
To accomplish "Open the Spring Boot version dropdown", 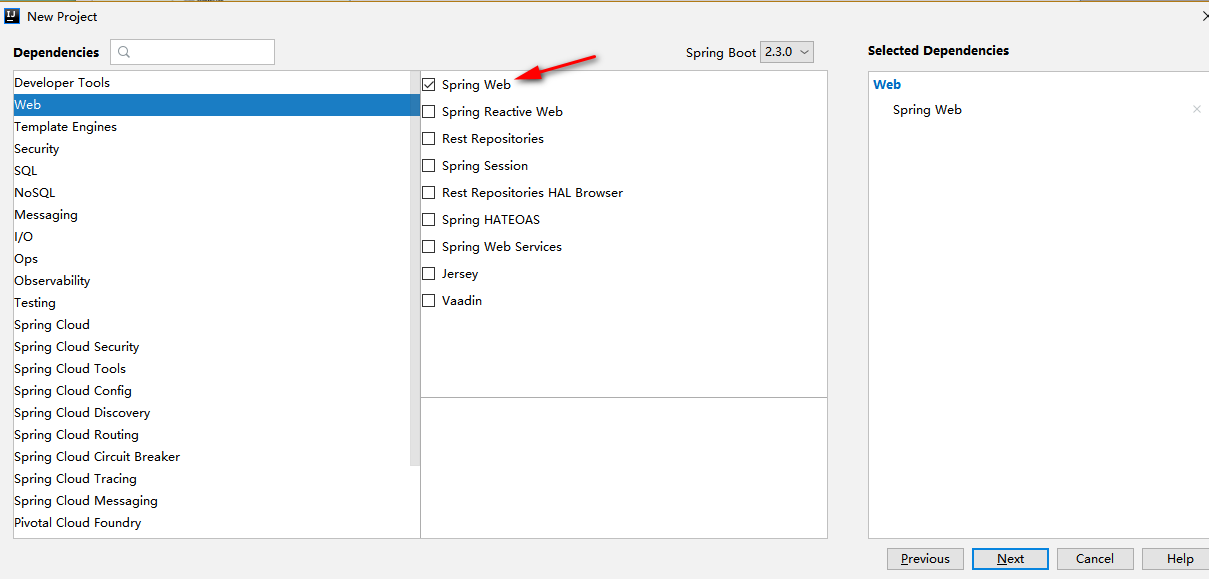I will click(x=787, y=52).
